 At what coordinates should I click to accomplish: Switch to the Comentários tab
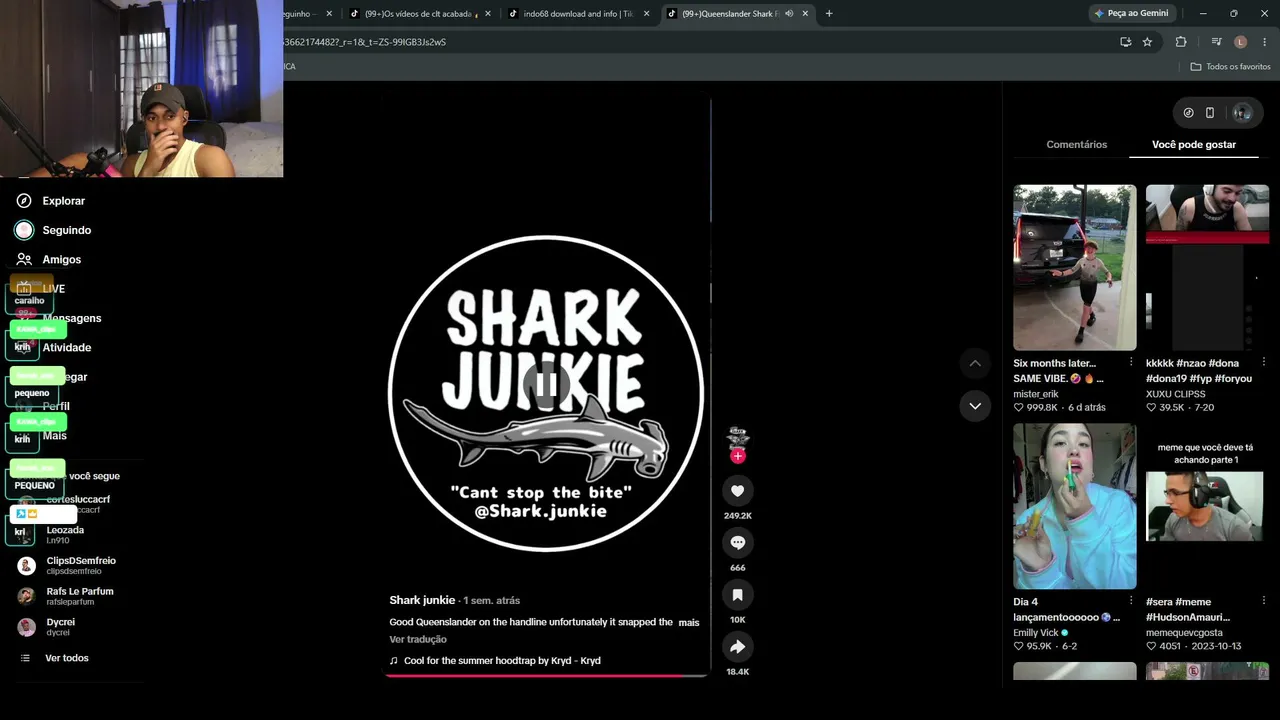(1076, 145)
